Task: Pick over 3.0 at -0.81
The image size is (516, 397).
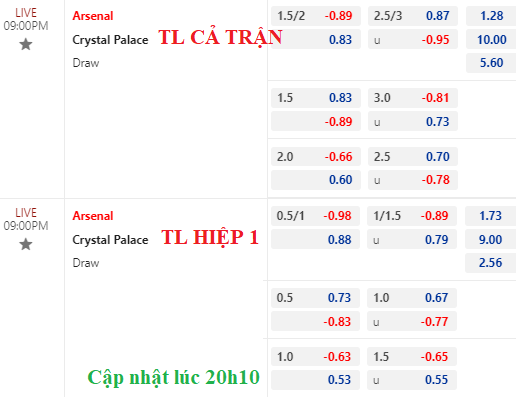Action: pos(413,98)
